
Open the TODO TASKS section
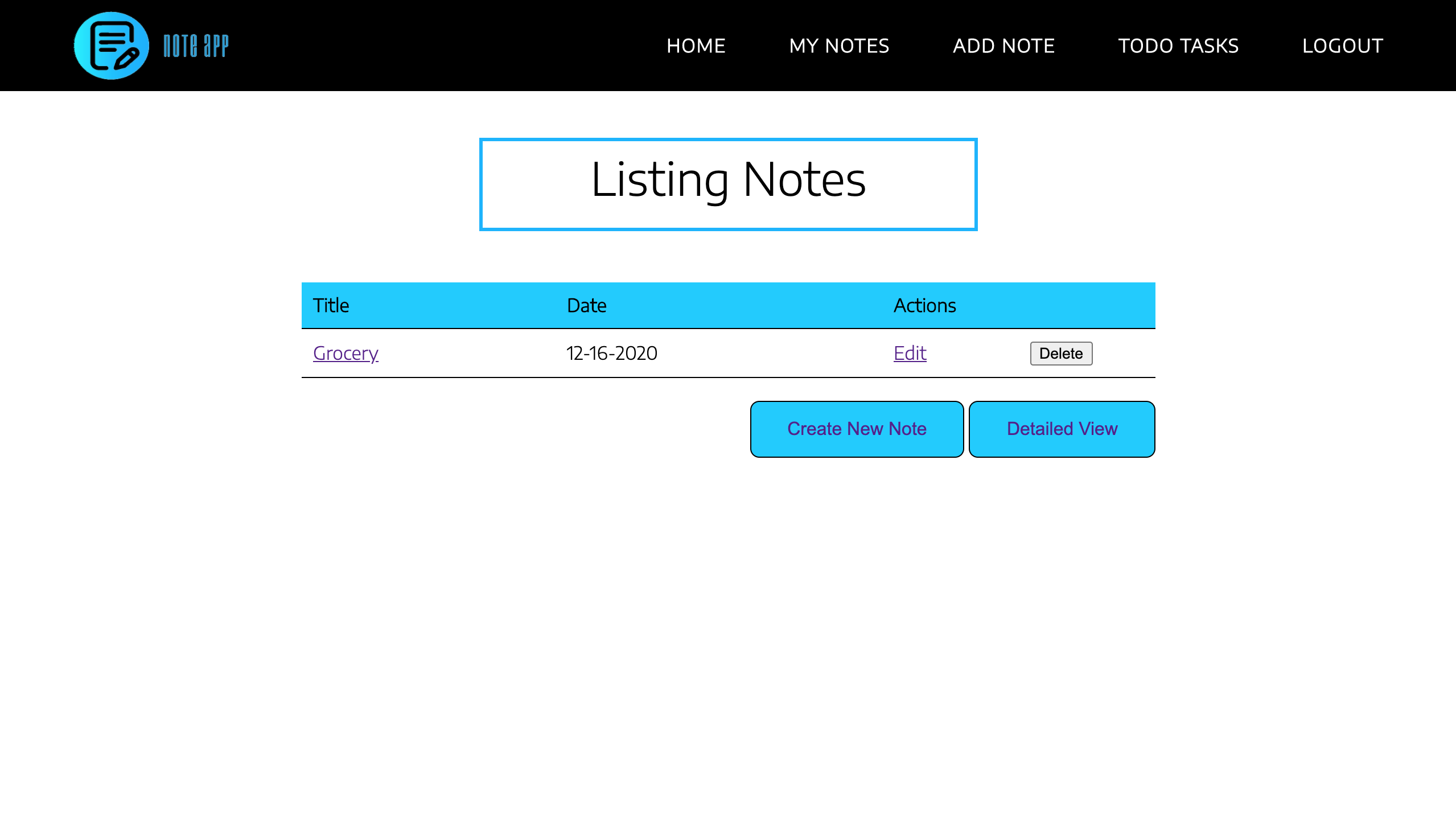pos(1178,46)
